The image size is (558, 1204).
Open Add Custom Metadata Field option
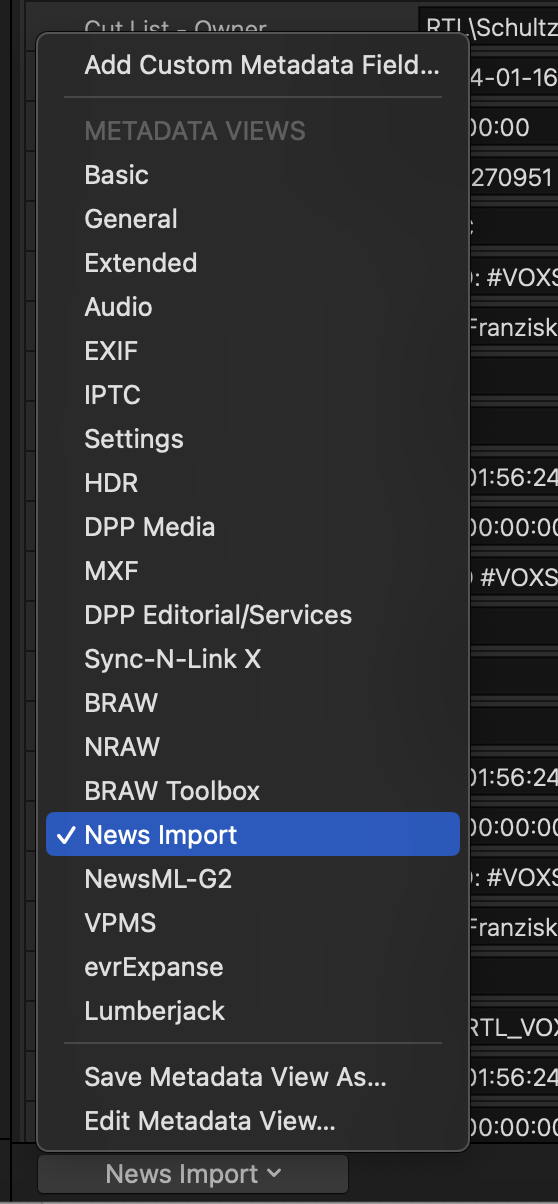[253, 66]
